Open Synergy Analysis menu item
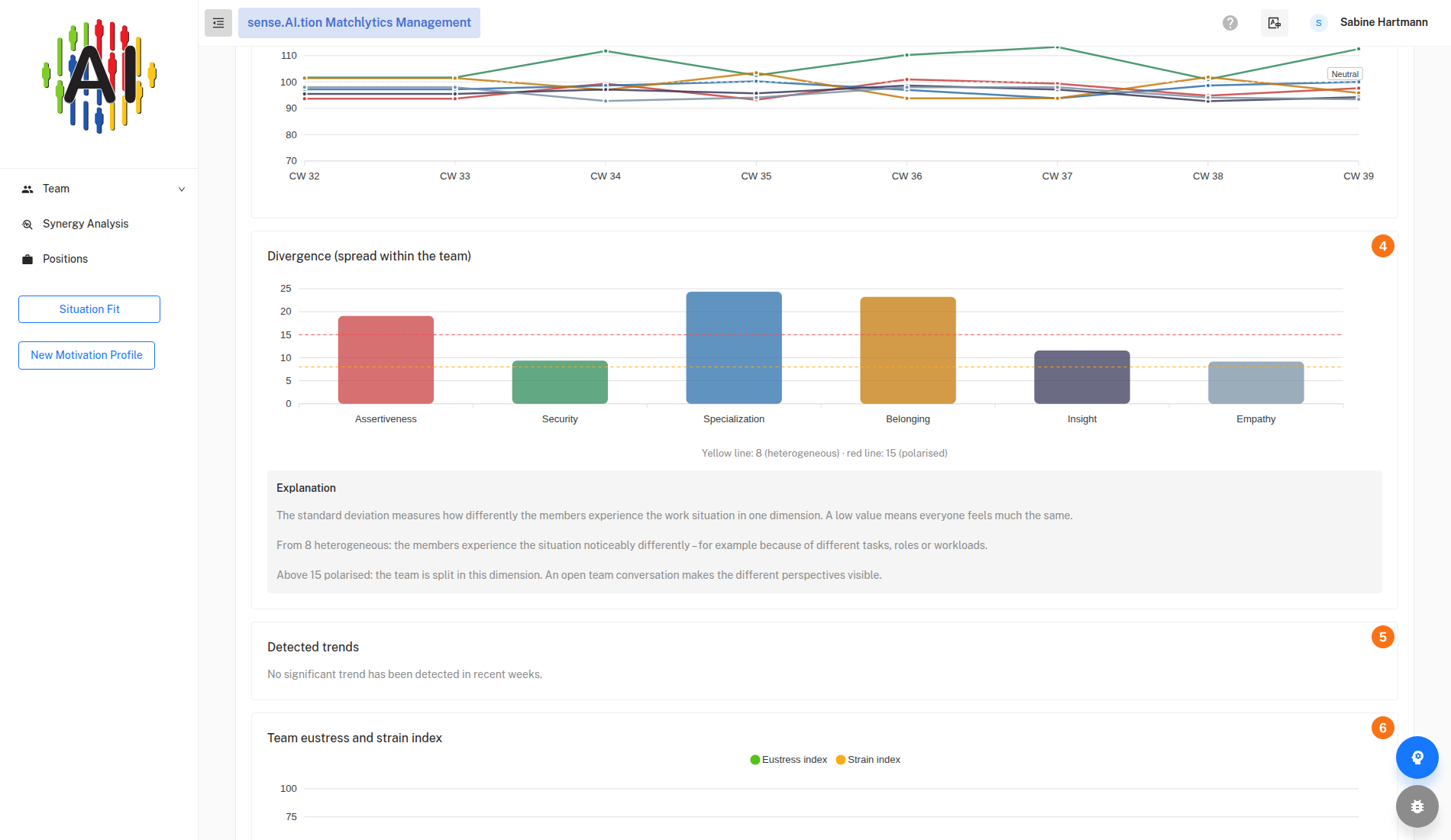Image resolution: width=1451 pixels, height=840 pixels. click(99, 224)
